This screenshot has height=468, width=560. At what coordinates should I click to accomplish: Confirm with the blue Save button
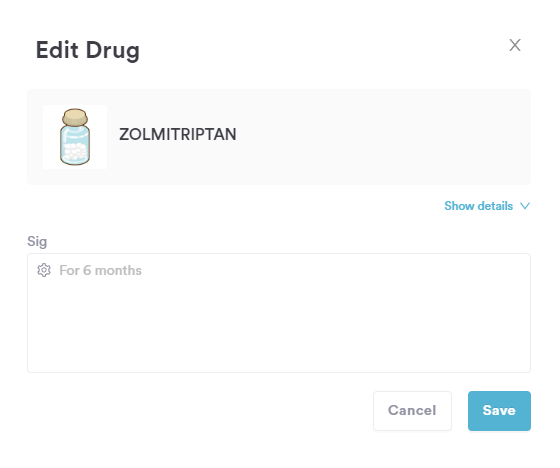(499, 411)
